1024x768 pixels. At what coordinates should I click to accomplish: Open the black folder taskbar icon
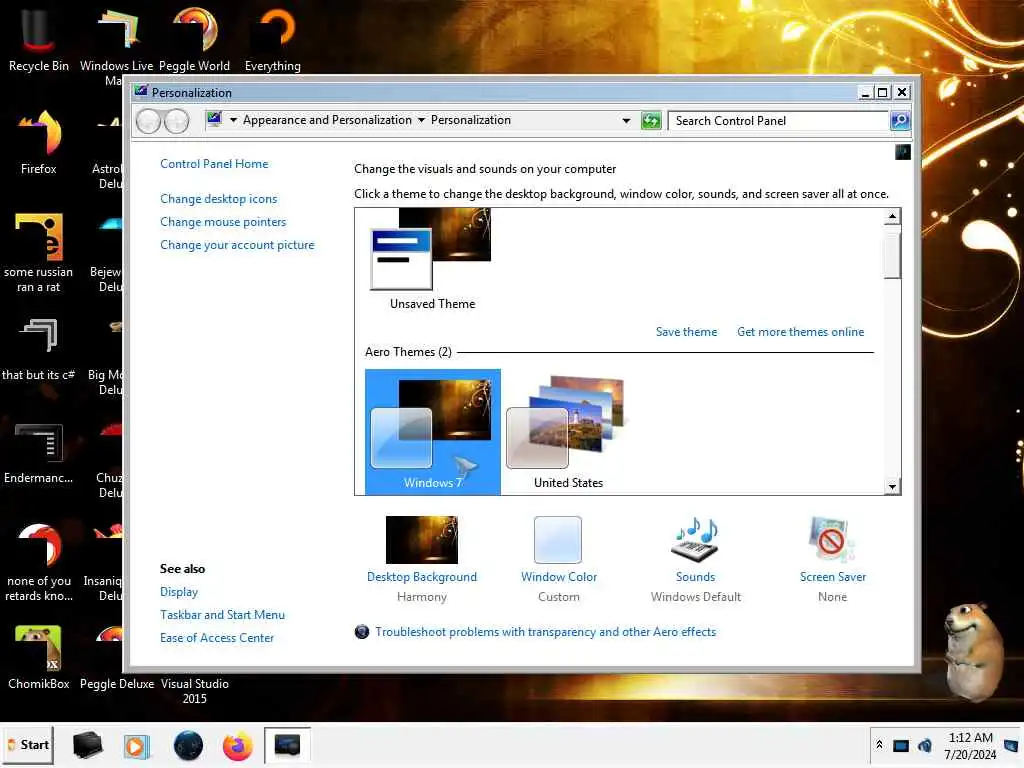pyautogui.click(x=87, y=745)
